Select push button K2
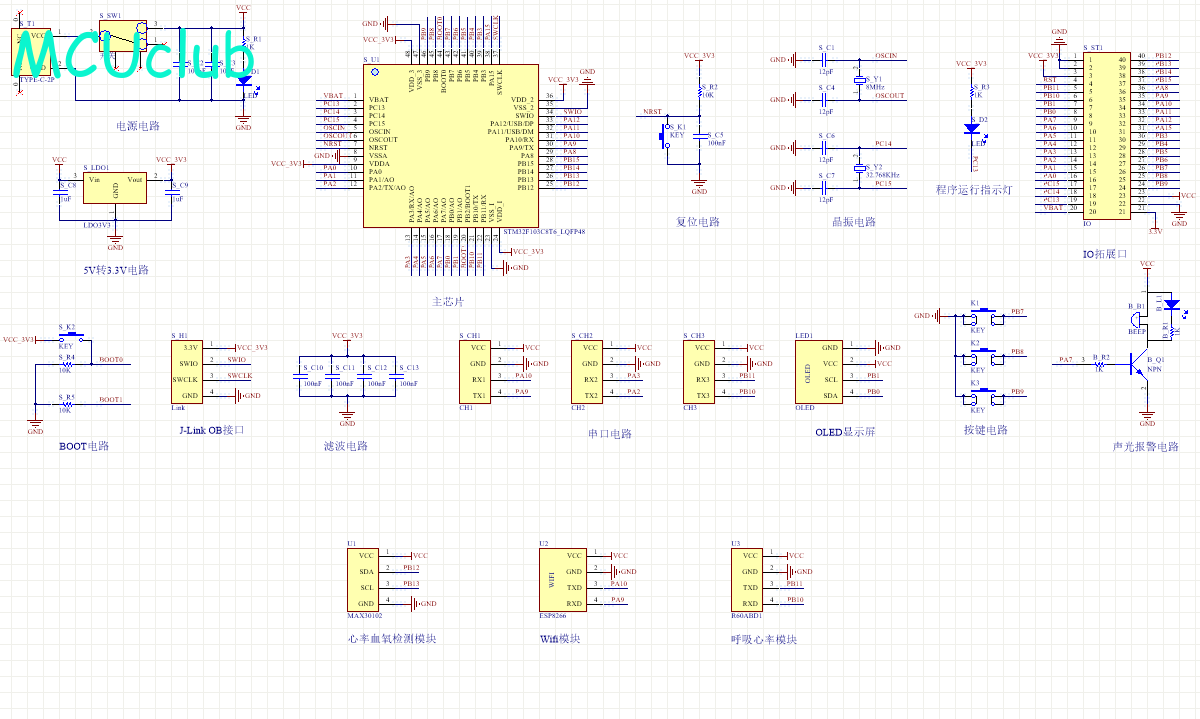This screenshot has height=719, width=1200. click(x=984, y=356)
